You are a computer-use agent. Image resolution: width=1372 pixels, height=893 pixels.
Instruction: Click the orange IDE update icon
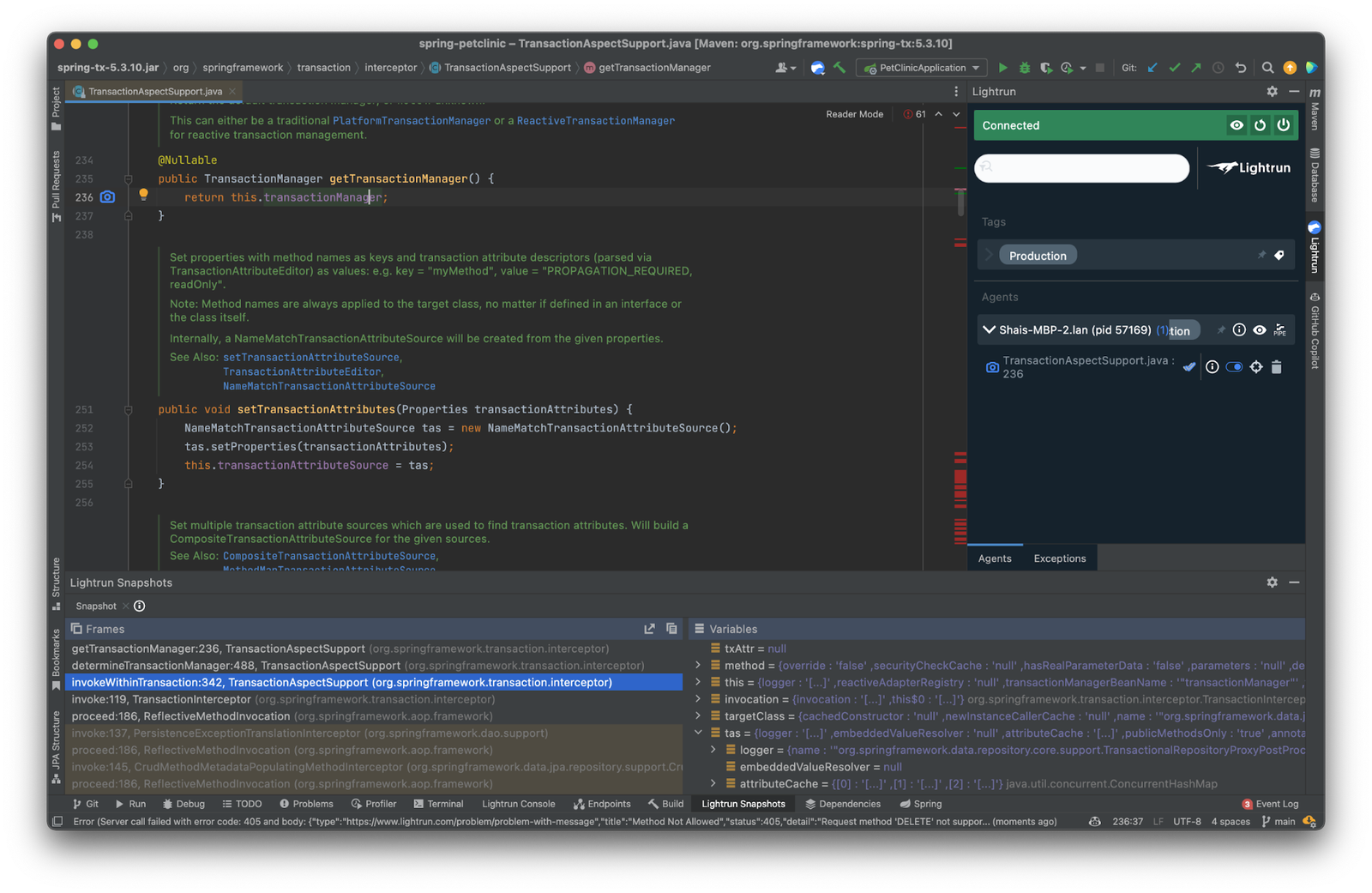click(1290, 68)
